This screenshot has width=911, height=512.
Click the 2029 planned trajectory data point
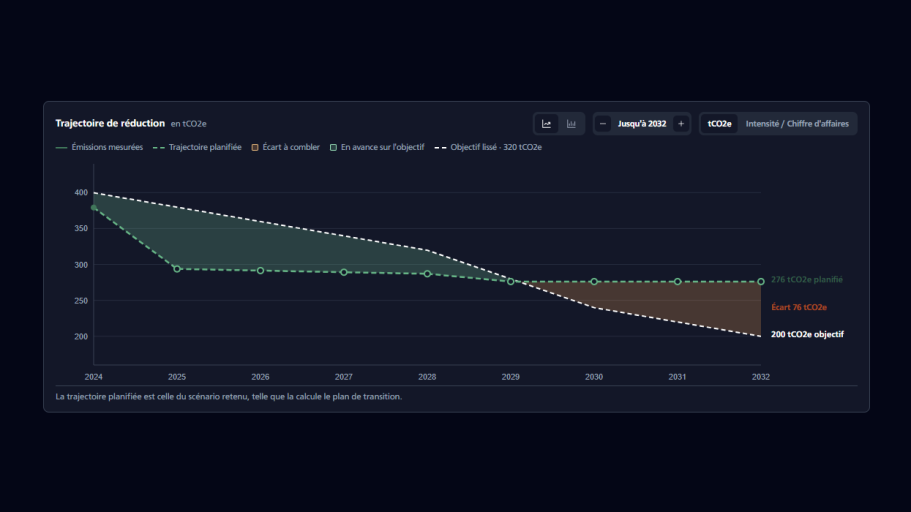pos(511,281)
